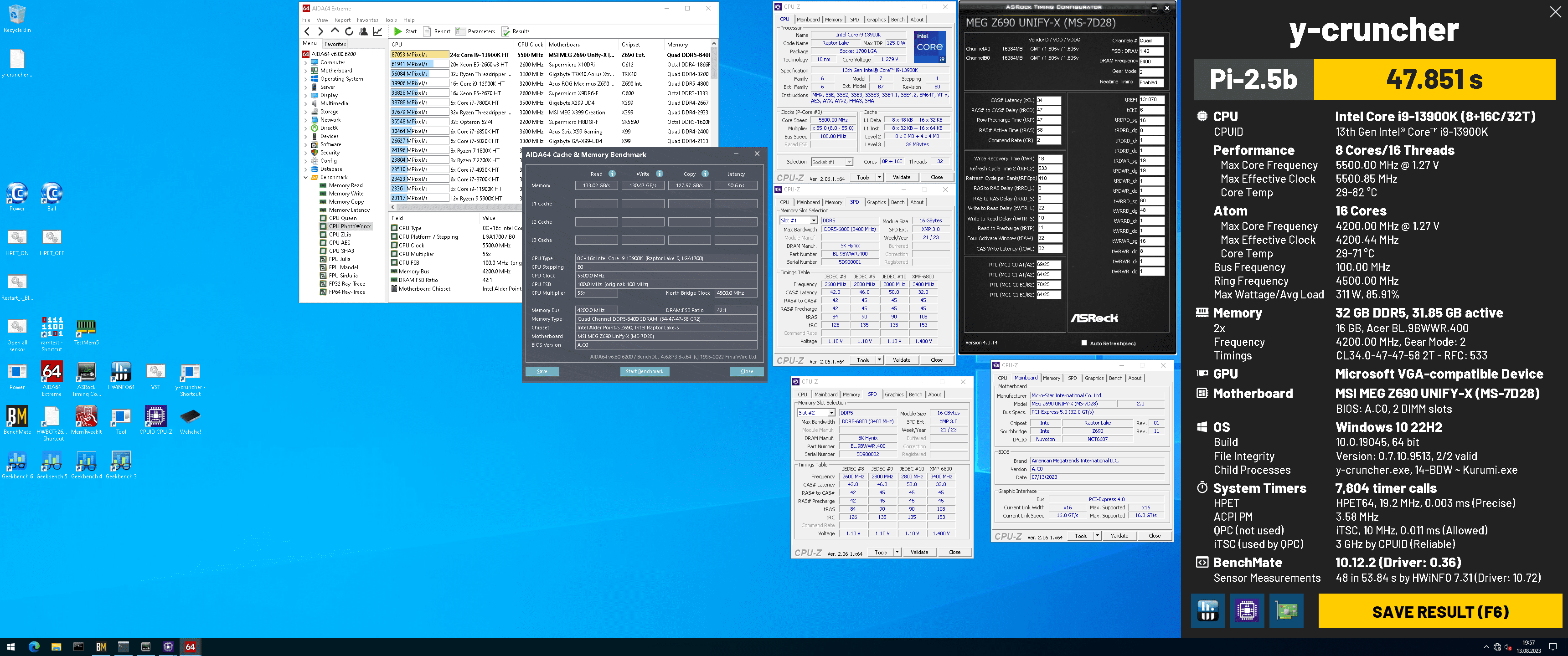Collapse the Benchmark tree node

(x=305, y=178)
